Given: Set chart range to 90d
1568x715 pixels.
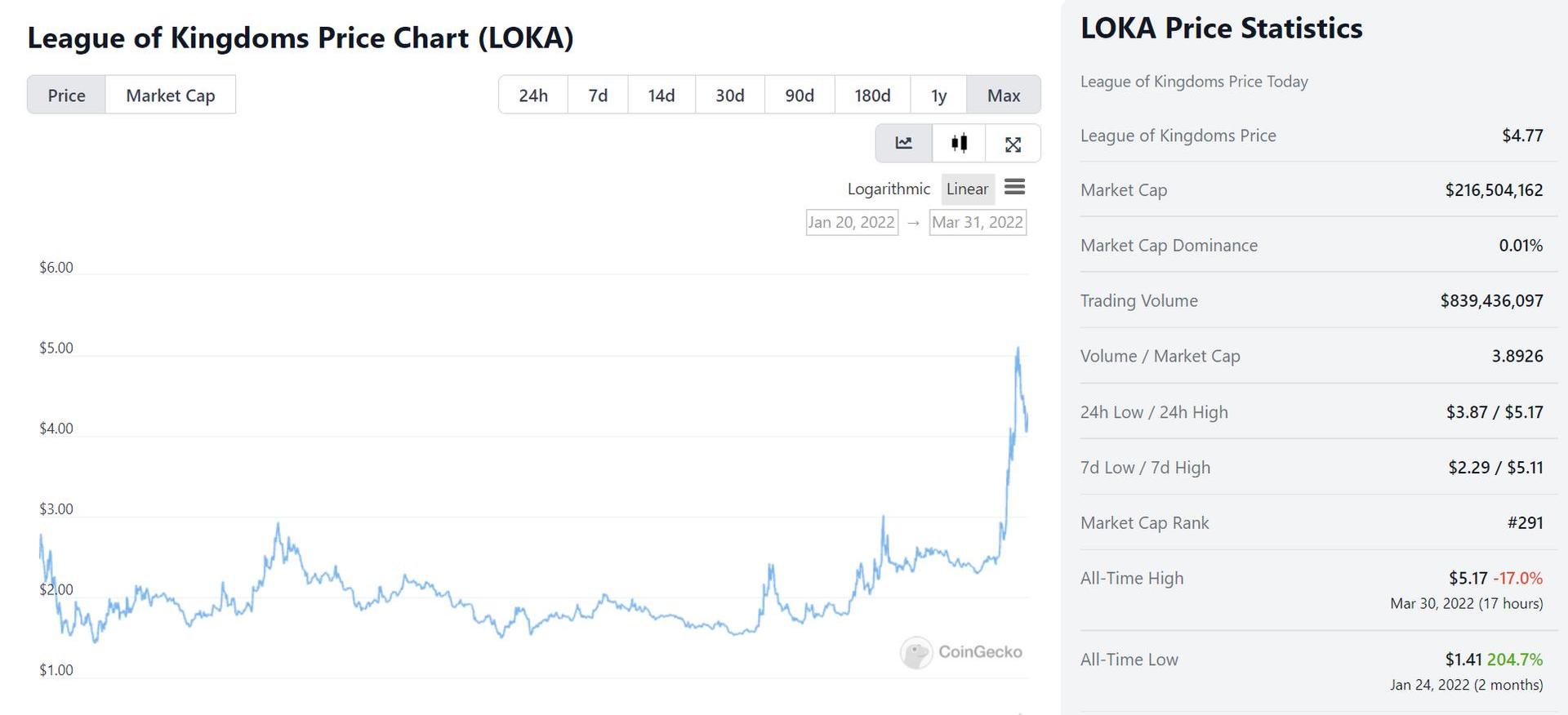Looking at the screenshot, I should 800,95.
